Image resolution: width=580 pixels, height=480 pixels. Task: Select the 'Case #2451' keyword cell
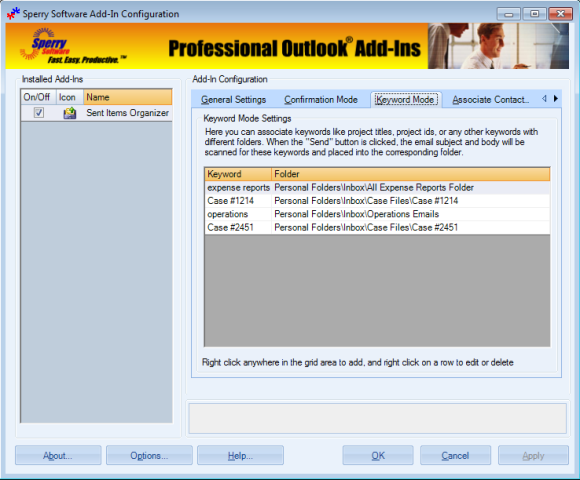(238, 227)
